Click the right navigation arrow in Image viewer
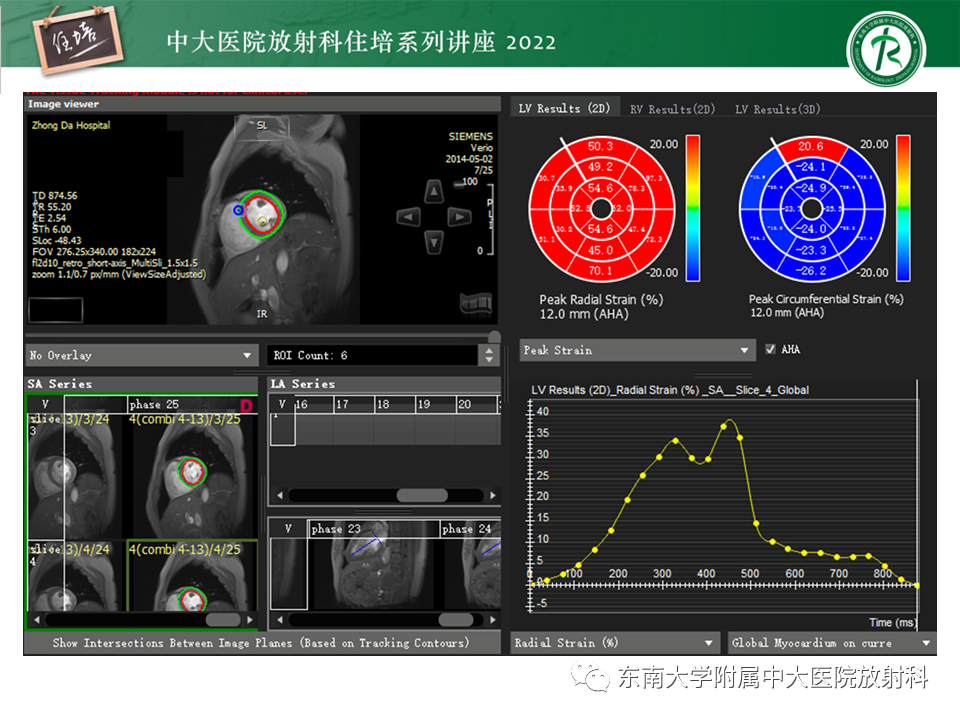This screenshot has height=720, width=960. pos(459,217)
